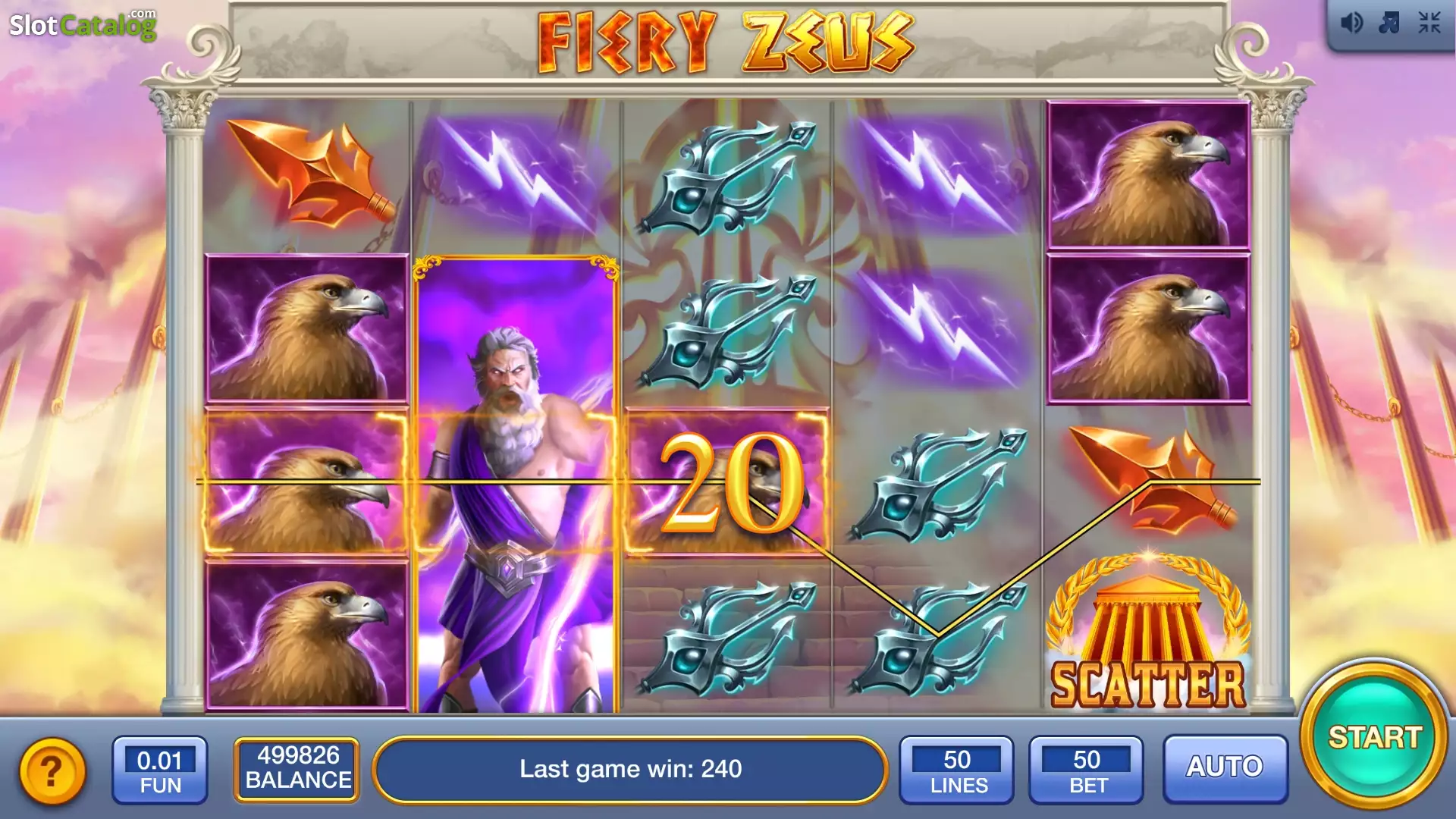The image size is (1456, 819).
Task: Exit fullscreen with the collapse arrows icon
Action: (1429, 23)
